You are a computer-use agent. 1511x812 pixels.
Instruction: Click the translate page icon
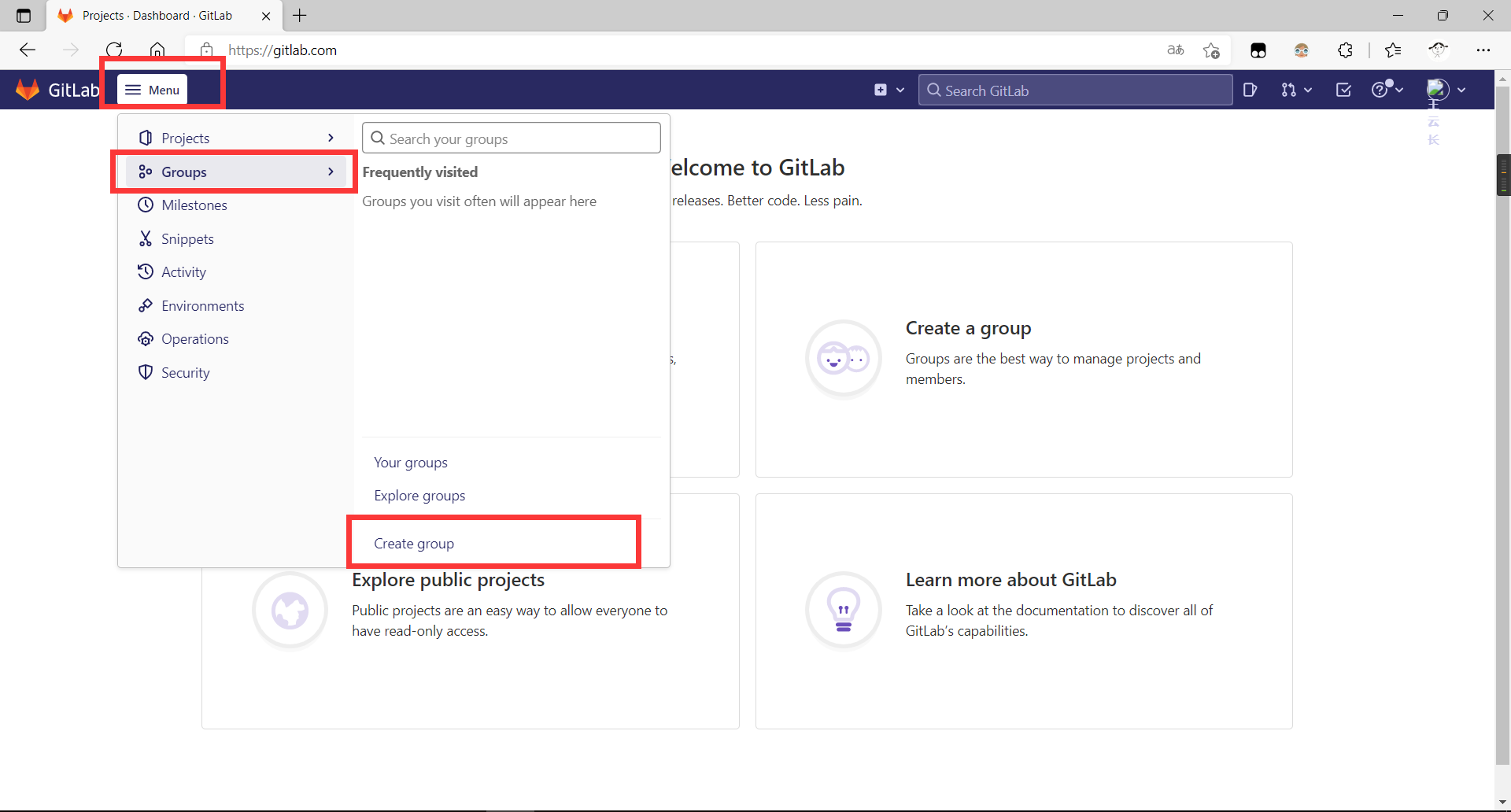pyautogui.click(x=1176, y=50)
